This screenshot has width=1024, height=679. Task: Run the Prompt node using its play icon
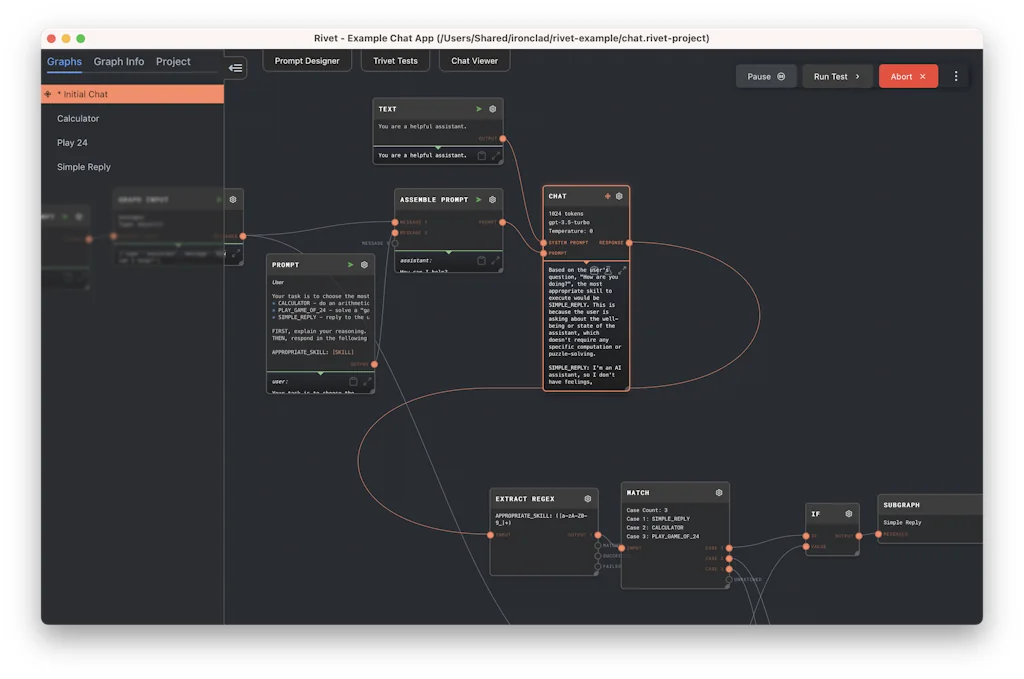tap(349, 264)
